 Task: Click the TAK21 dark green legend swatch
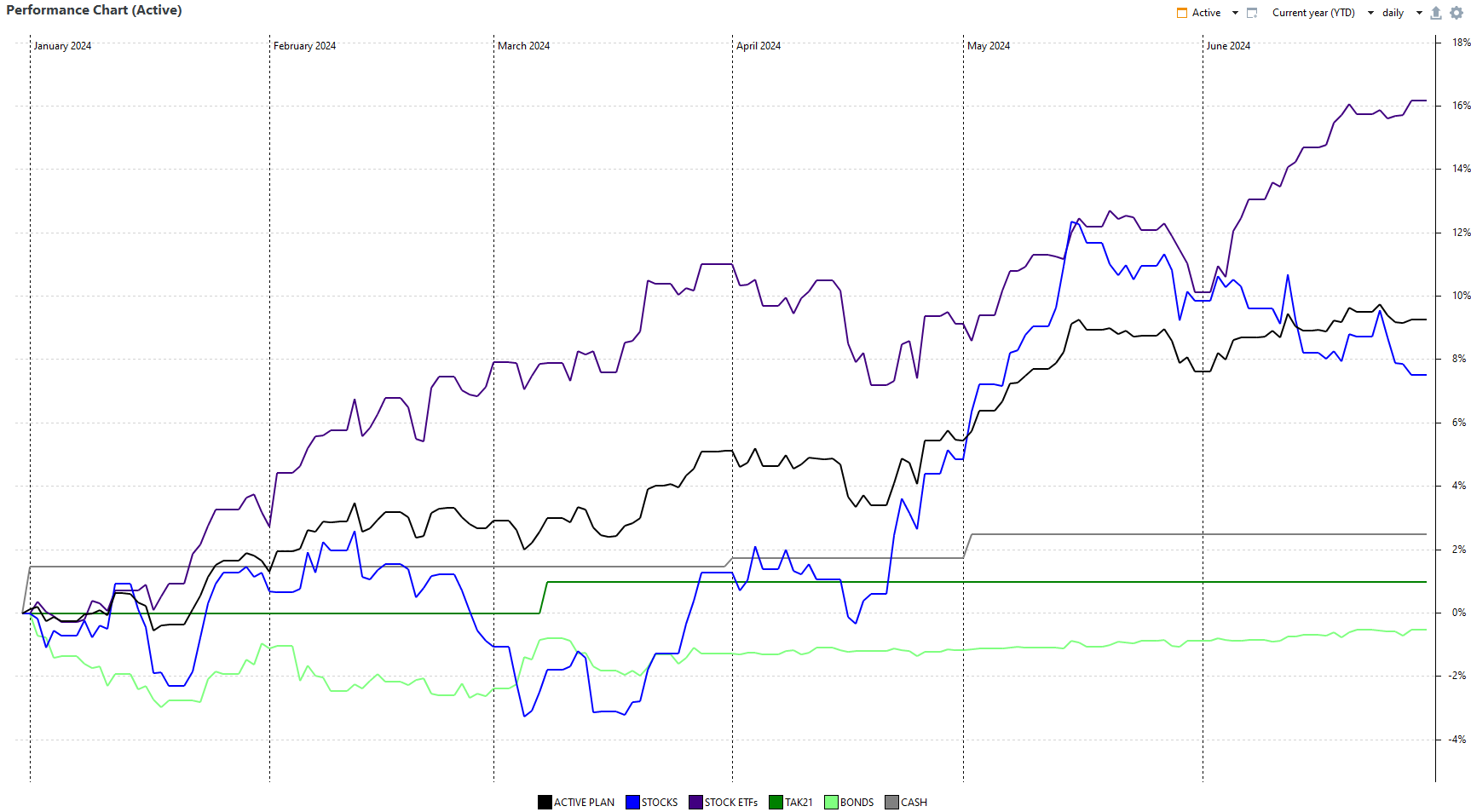[x=776, y=802]
